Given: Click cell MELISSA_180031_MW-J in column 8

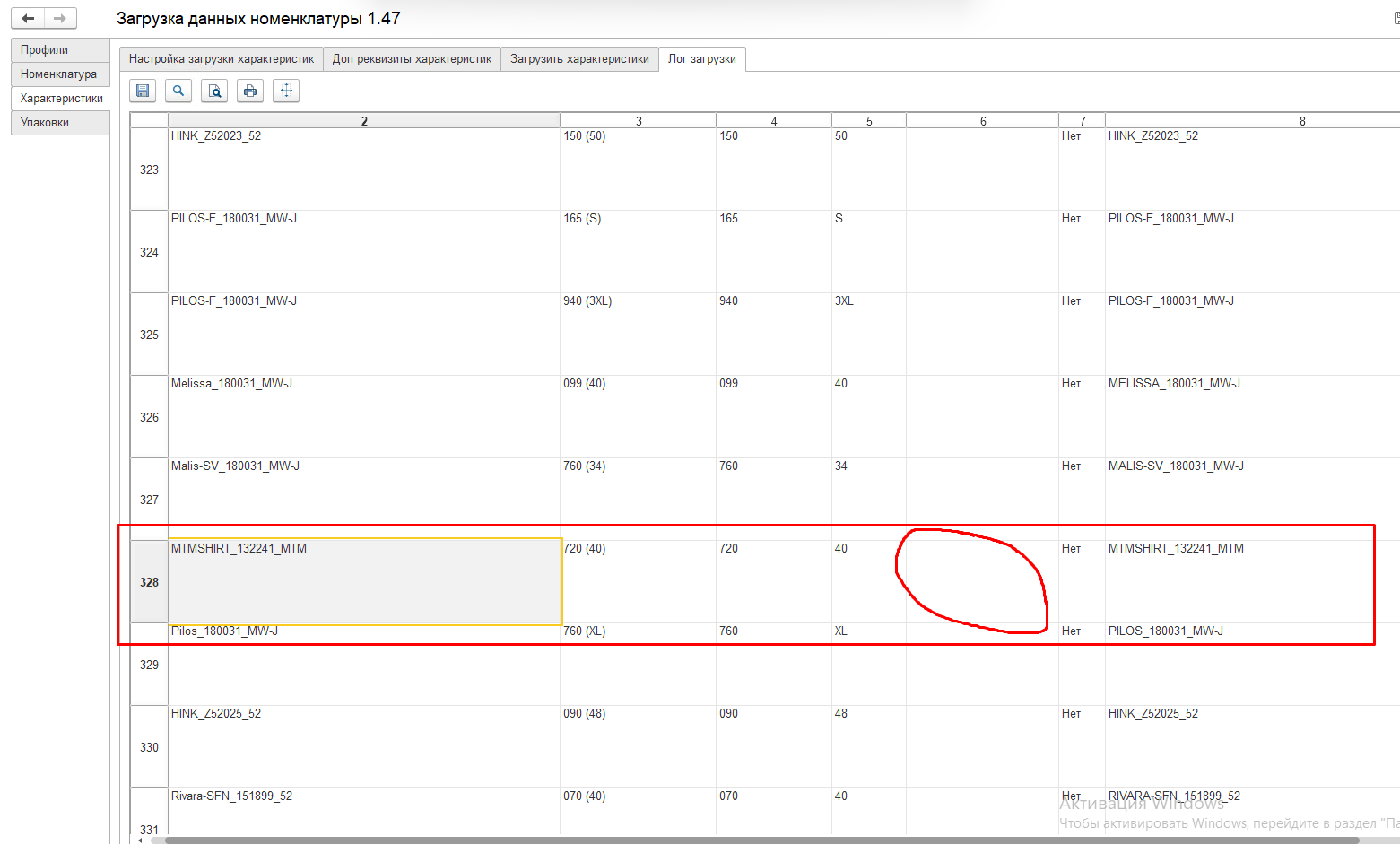Looking at the screenshot, I should pos(1253,417).
